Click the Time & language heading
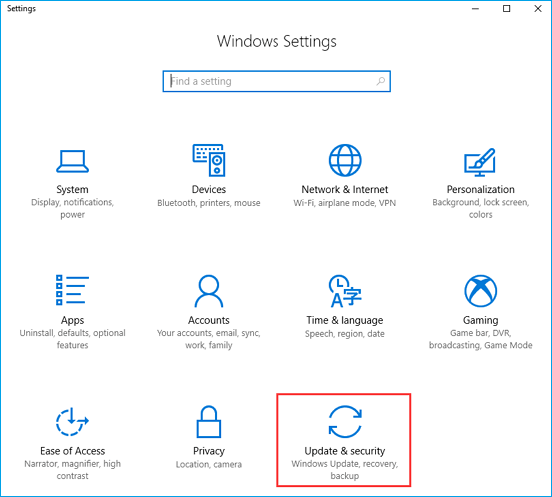552x497 pixels. (x=345, y=320)
